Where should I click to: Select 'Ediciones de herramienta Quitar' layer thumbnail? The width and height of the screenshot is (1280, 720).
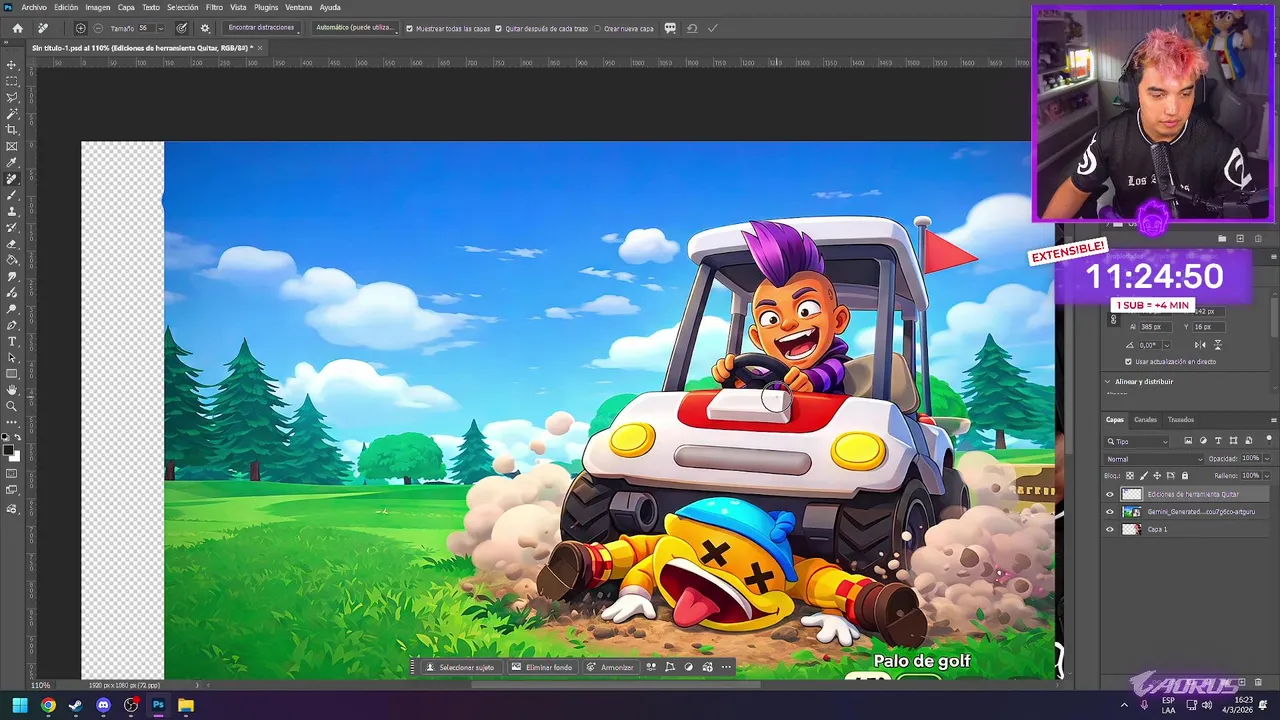[x=1131, y=494]
